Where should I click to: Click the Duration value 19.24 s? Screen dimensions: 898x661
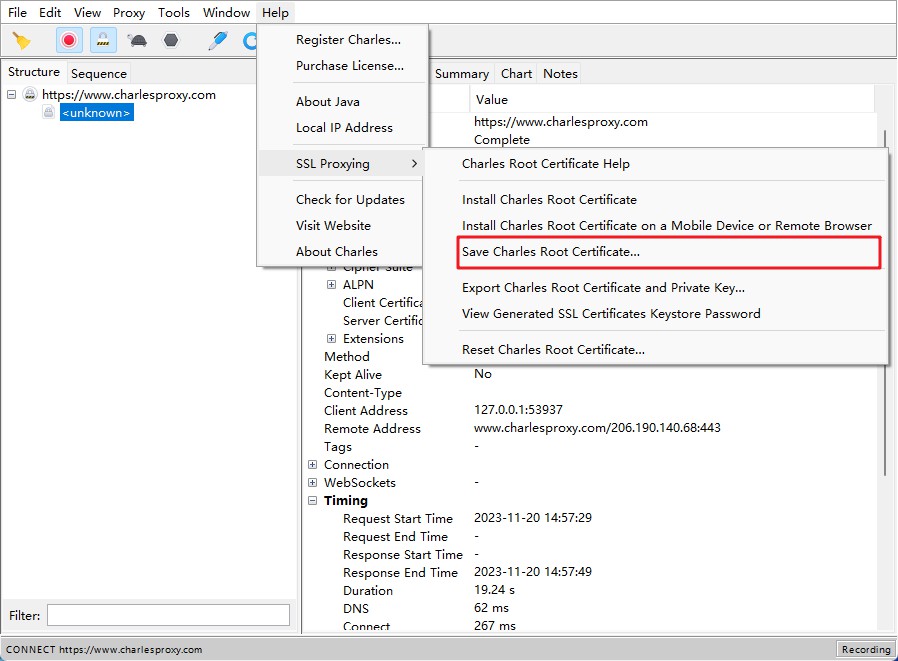point(494,590)
